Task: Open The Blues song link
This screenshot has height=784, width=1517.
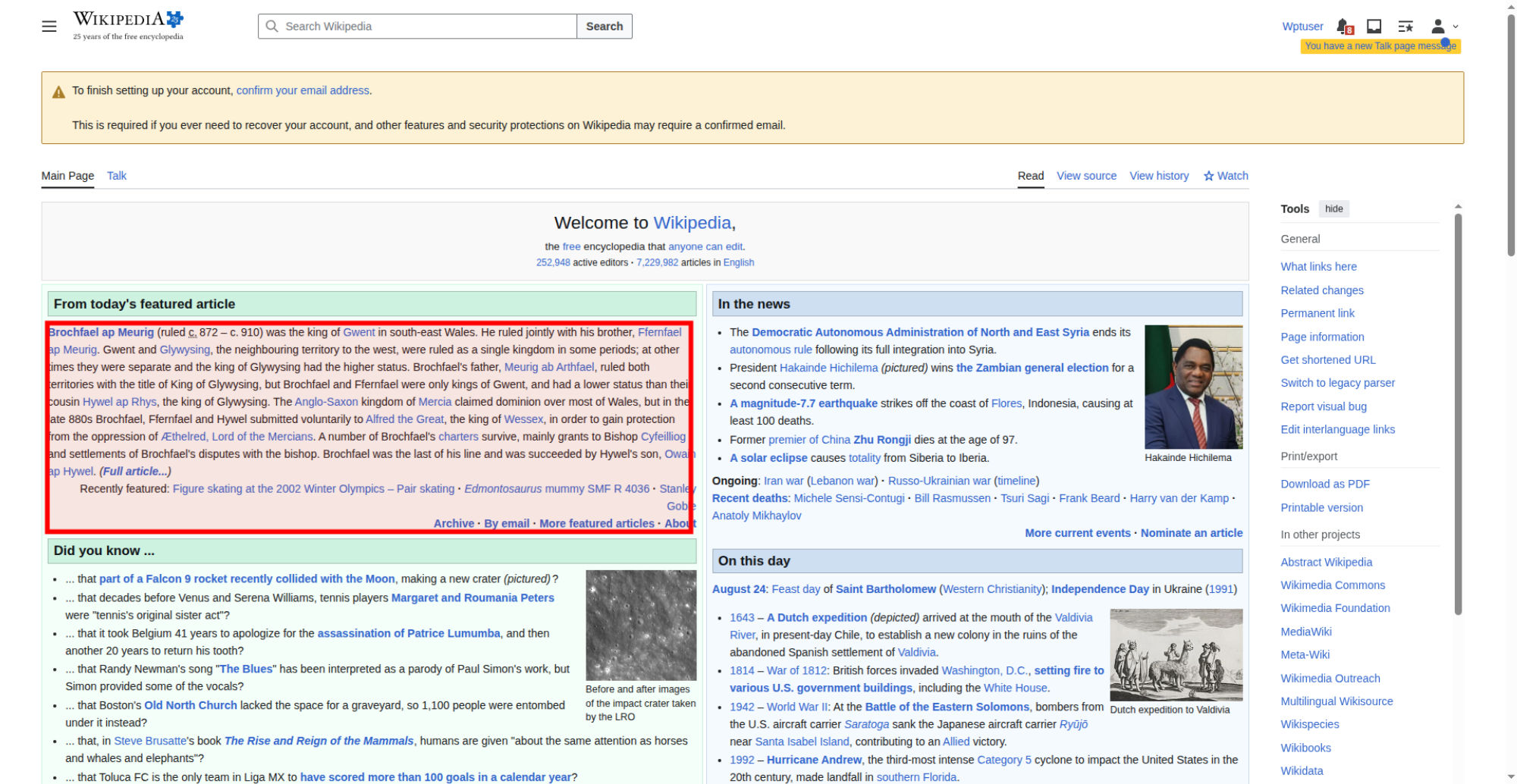Action: (x=246, y=669)
